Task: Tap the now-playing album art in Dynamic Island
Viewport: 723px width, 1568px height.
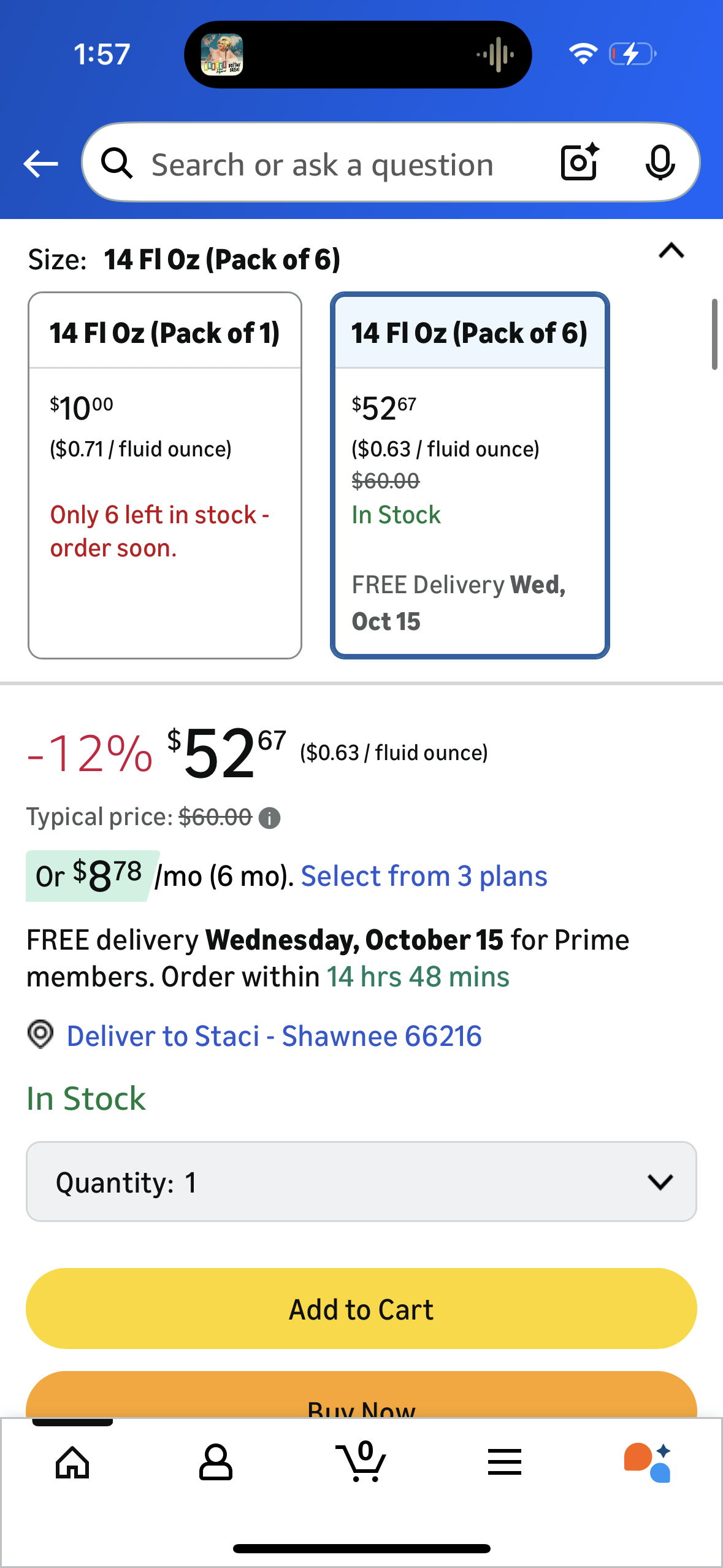Action: pos(222,55)
